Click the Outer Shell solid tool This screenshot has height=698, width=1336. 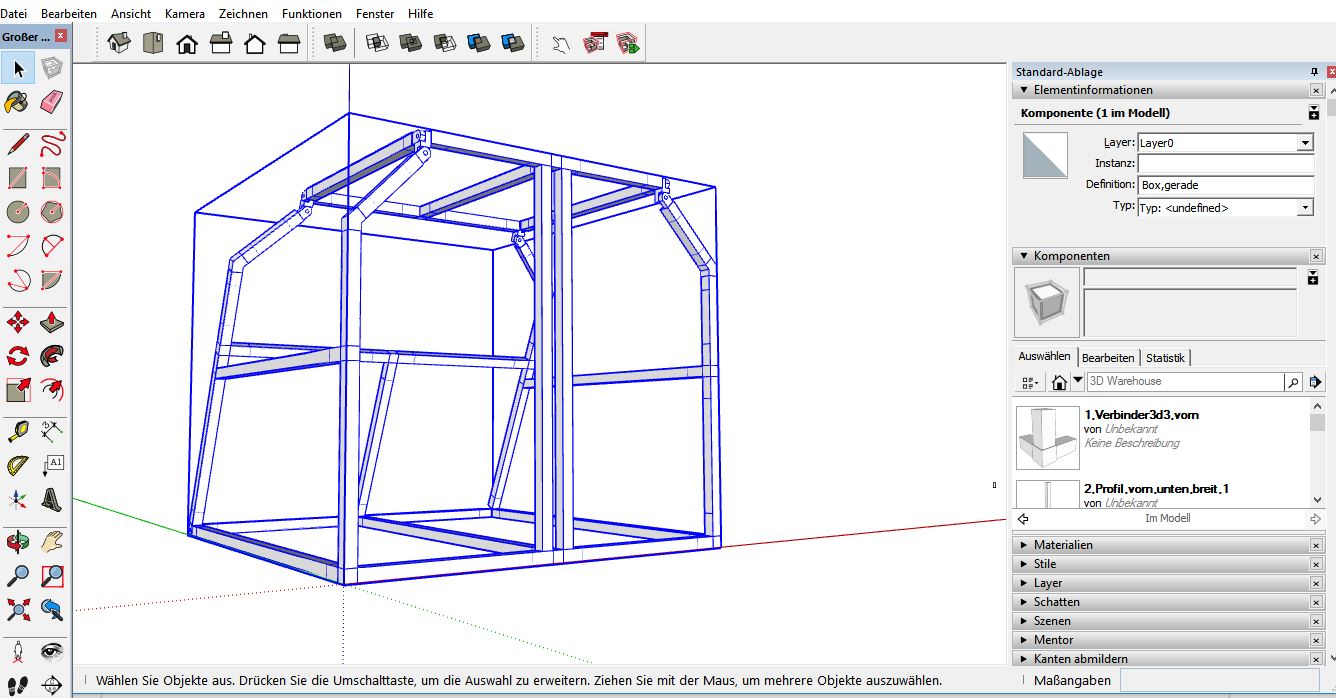coord(334,43)
